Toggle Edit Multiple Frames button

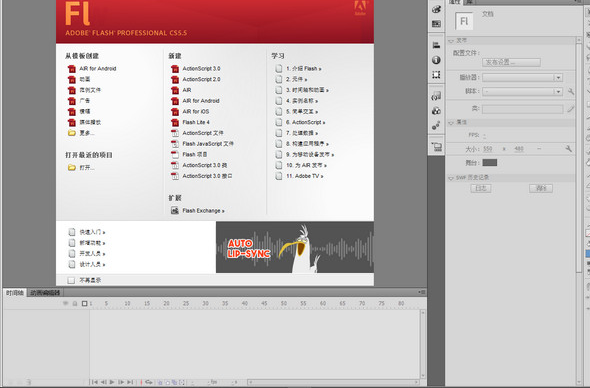[x=175, y=382]
